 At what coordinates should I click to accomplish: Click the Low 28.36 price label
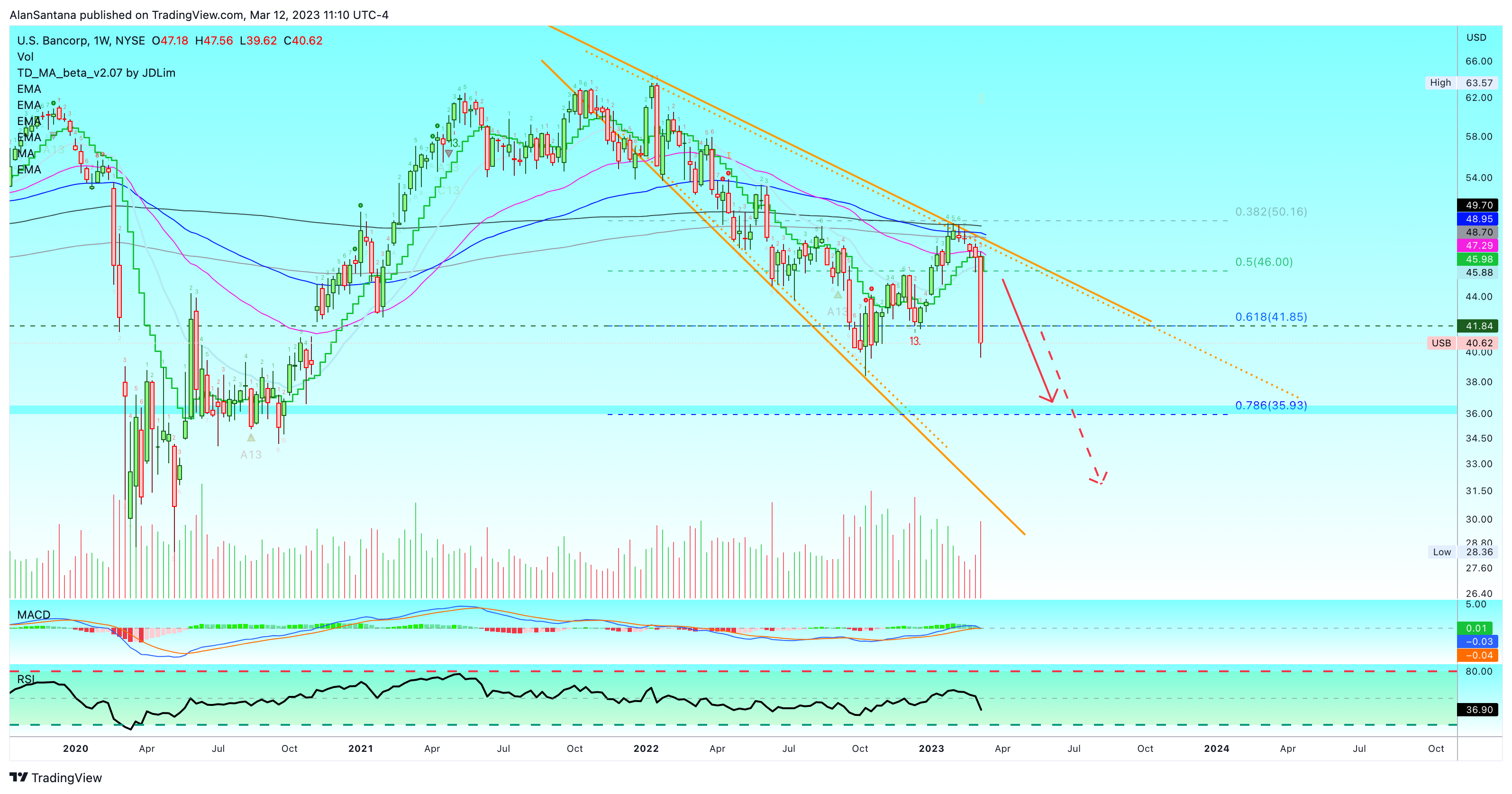pyautogui.click(x=1463, y=551)
